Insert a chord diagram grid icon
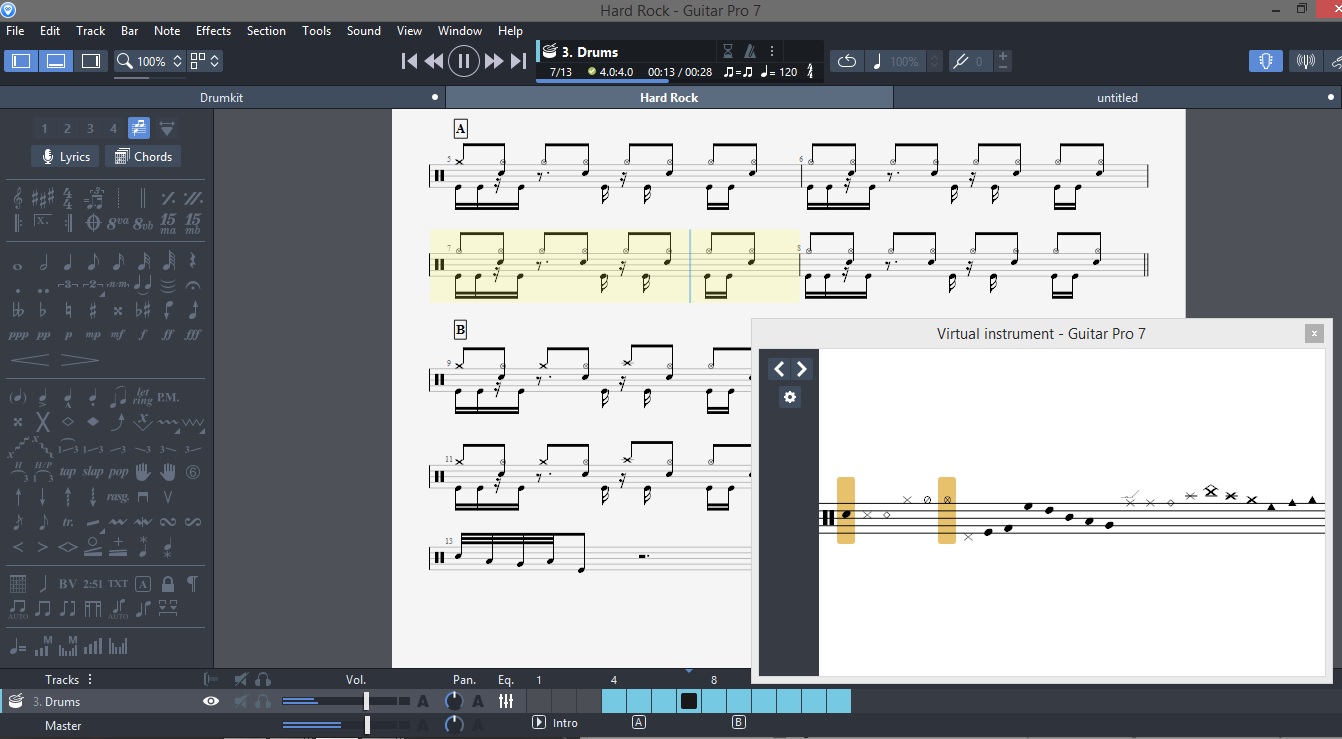This screenshot has width=1342, height=739. tap(18, 583)
